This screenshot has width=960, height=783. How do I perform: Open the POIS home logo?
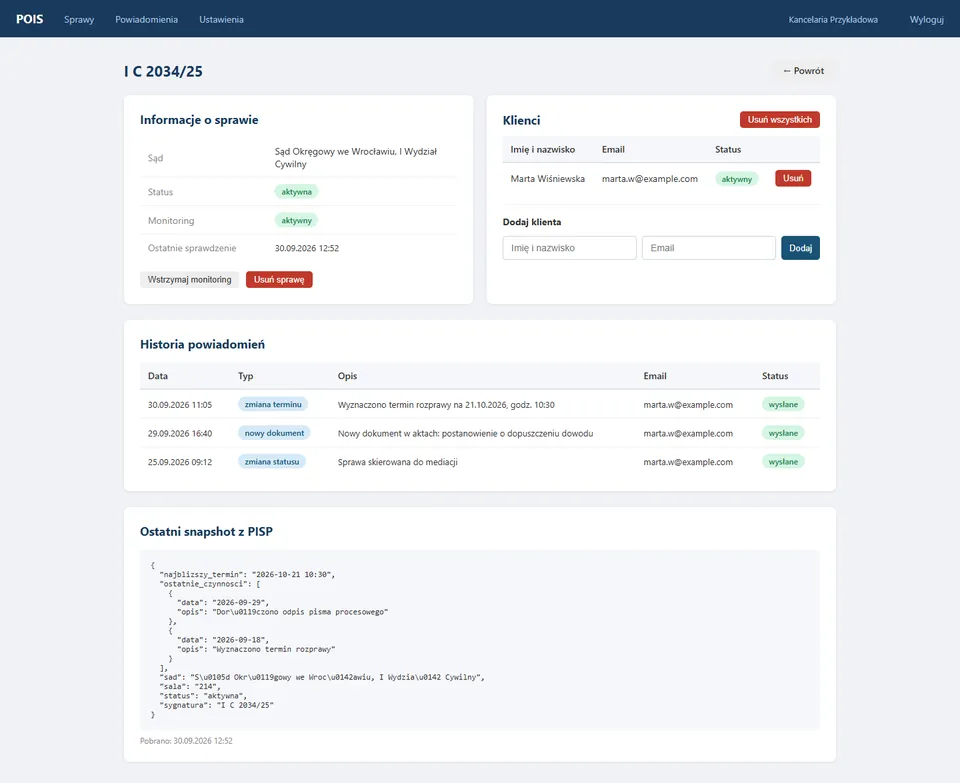pos(29,19)
